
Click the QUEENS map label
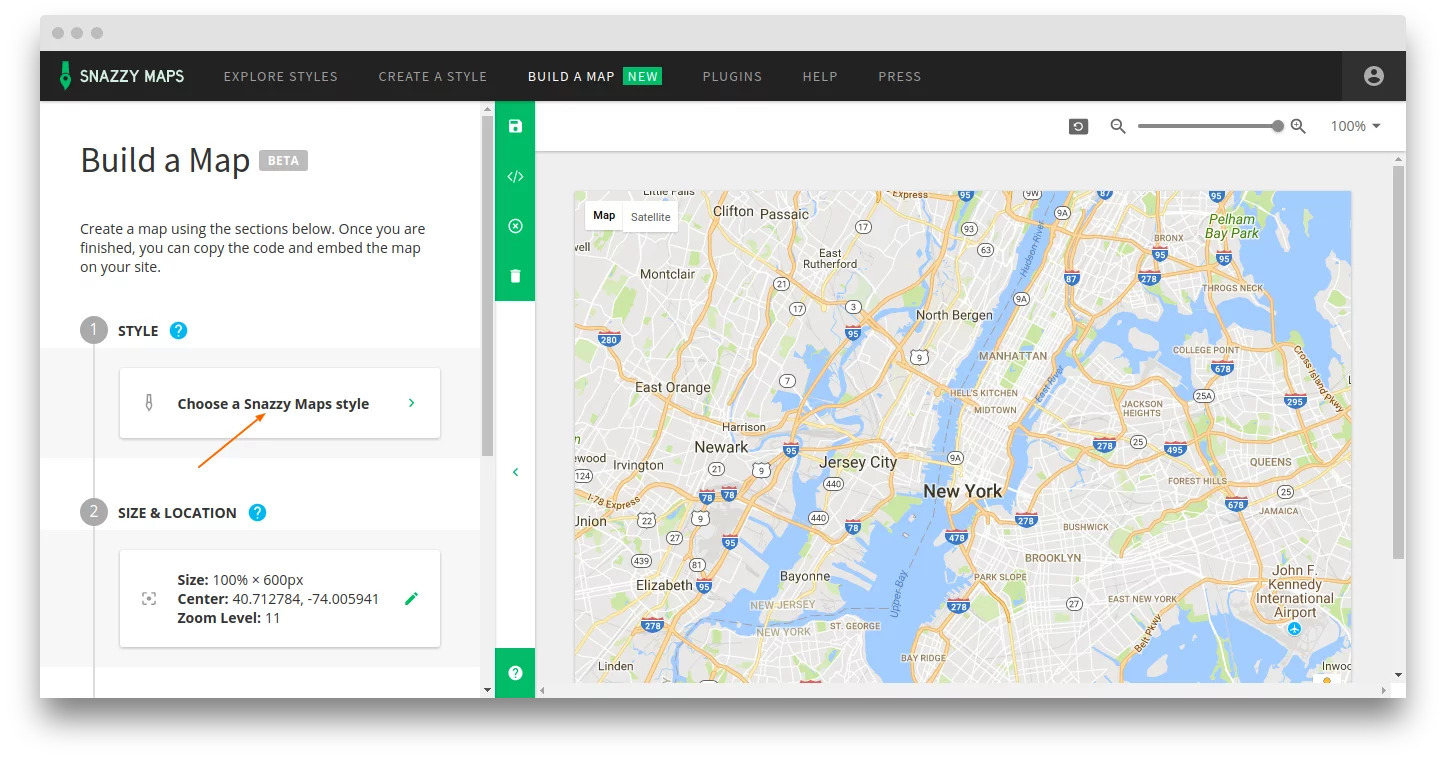click(1271, 462)
